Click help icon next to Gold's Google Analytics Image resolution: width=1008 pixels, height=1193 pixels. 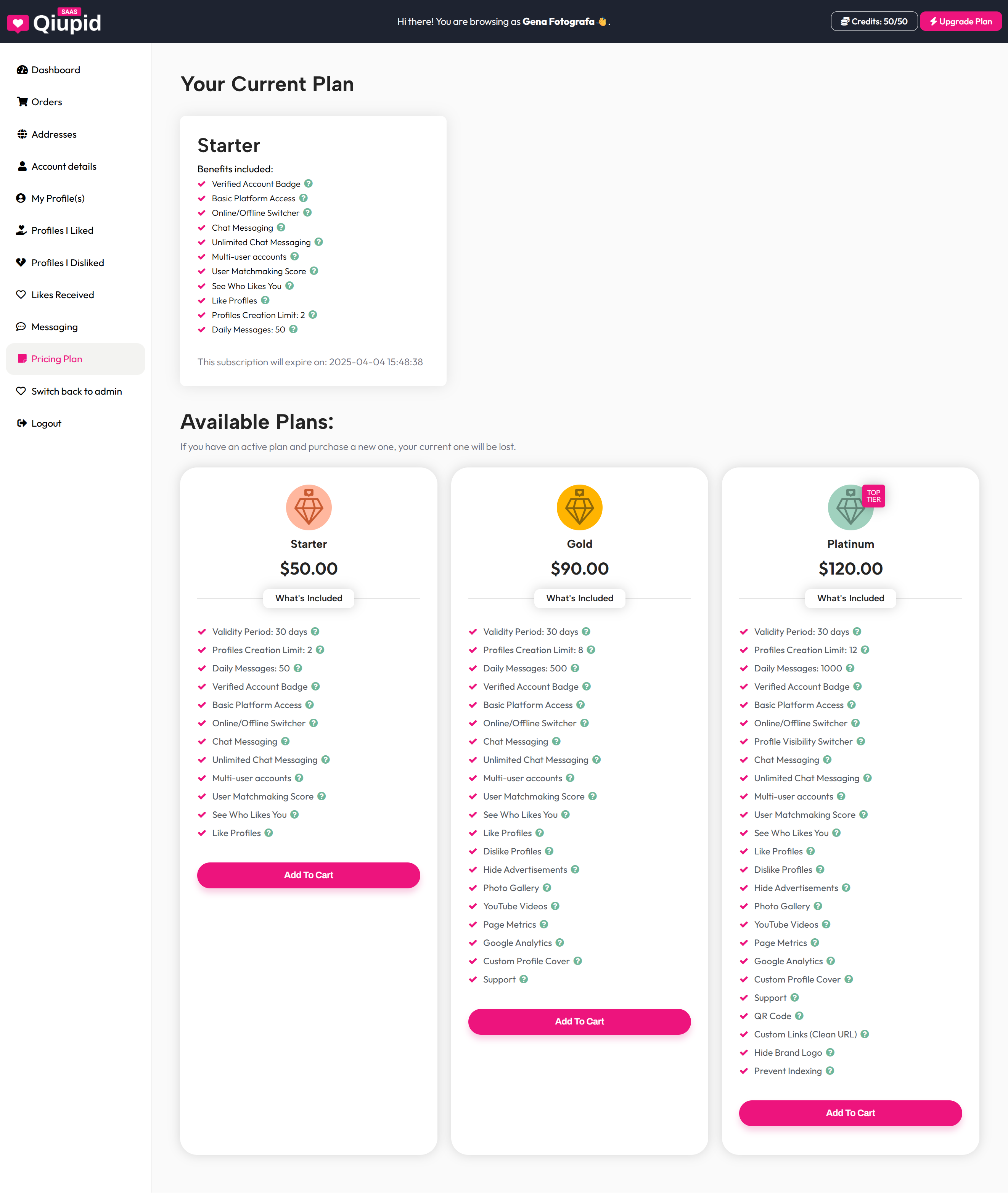[560, 942]
